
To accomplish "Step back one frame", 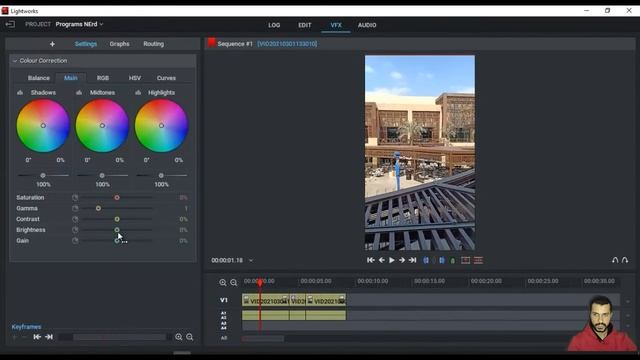I will 382,260.
